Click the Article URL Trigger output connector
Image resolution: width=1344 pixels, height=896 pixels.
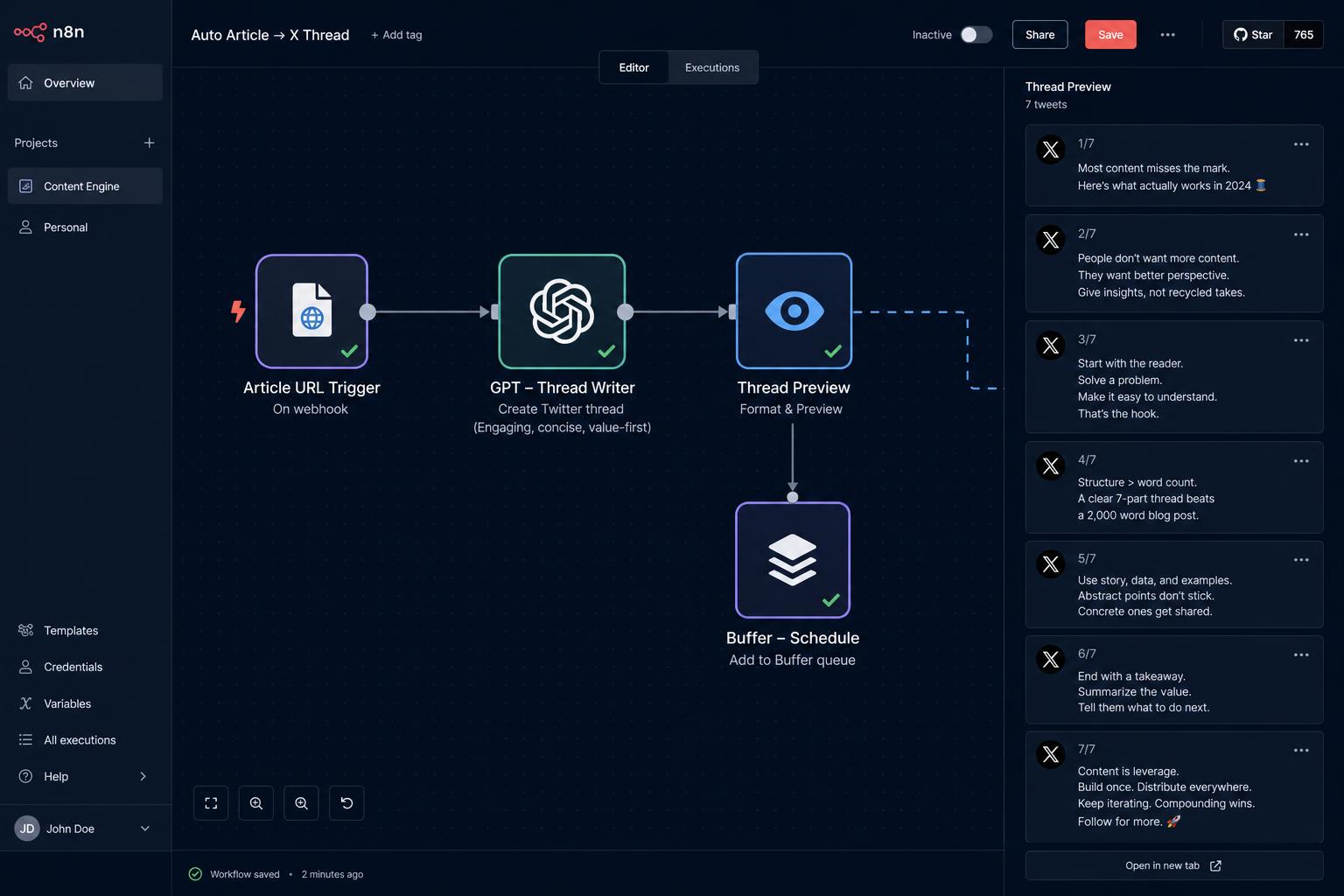coord(367,311)
